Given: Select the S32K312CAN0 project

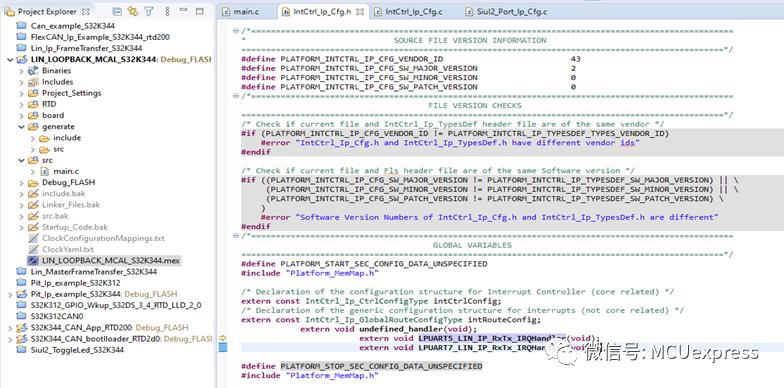Looking at the screenshot, I should pyautogui.click(x=56, y=316).
